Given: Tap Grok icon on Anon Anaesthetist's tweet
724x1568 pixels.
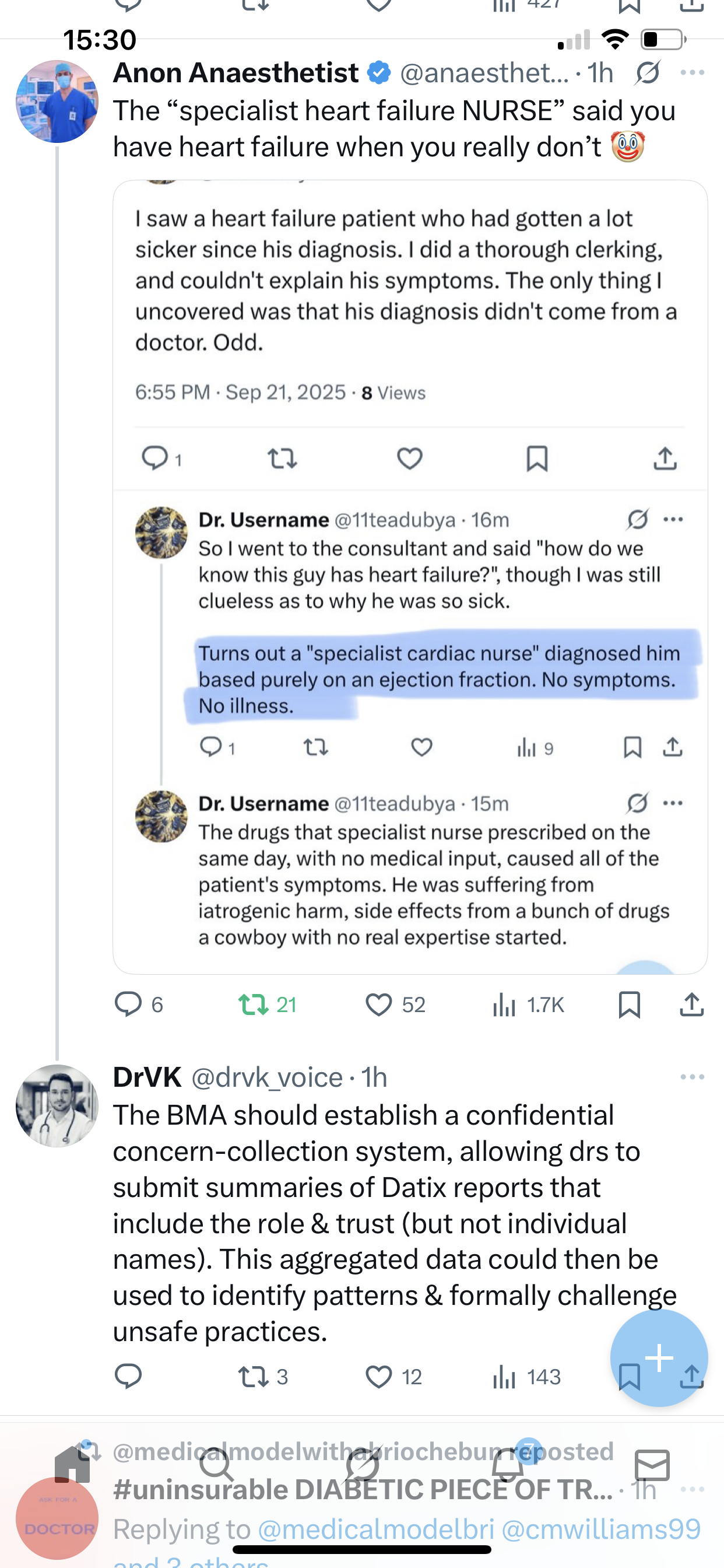Looking at the screenshot, I should (647, 73).
